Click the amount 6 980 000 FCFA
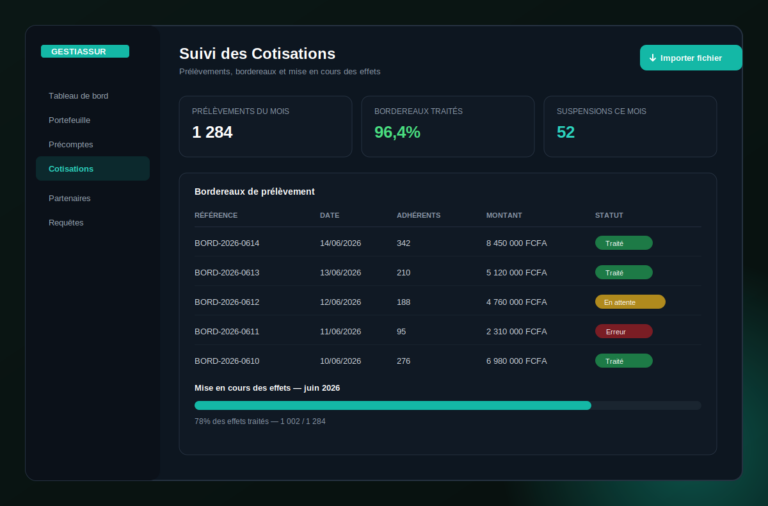 coord(516,361)
